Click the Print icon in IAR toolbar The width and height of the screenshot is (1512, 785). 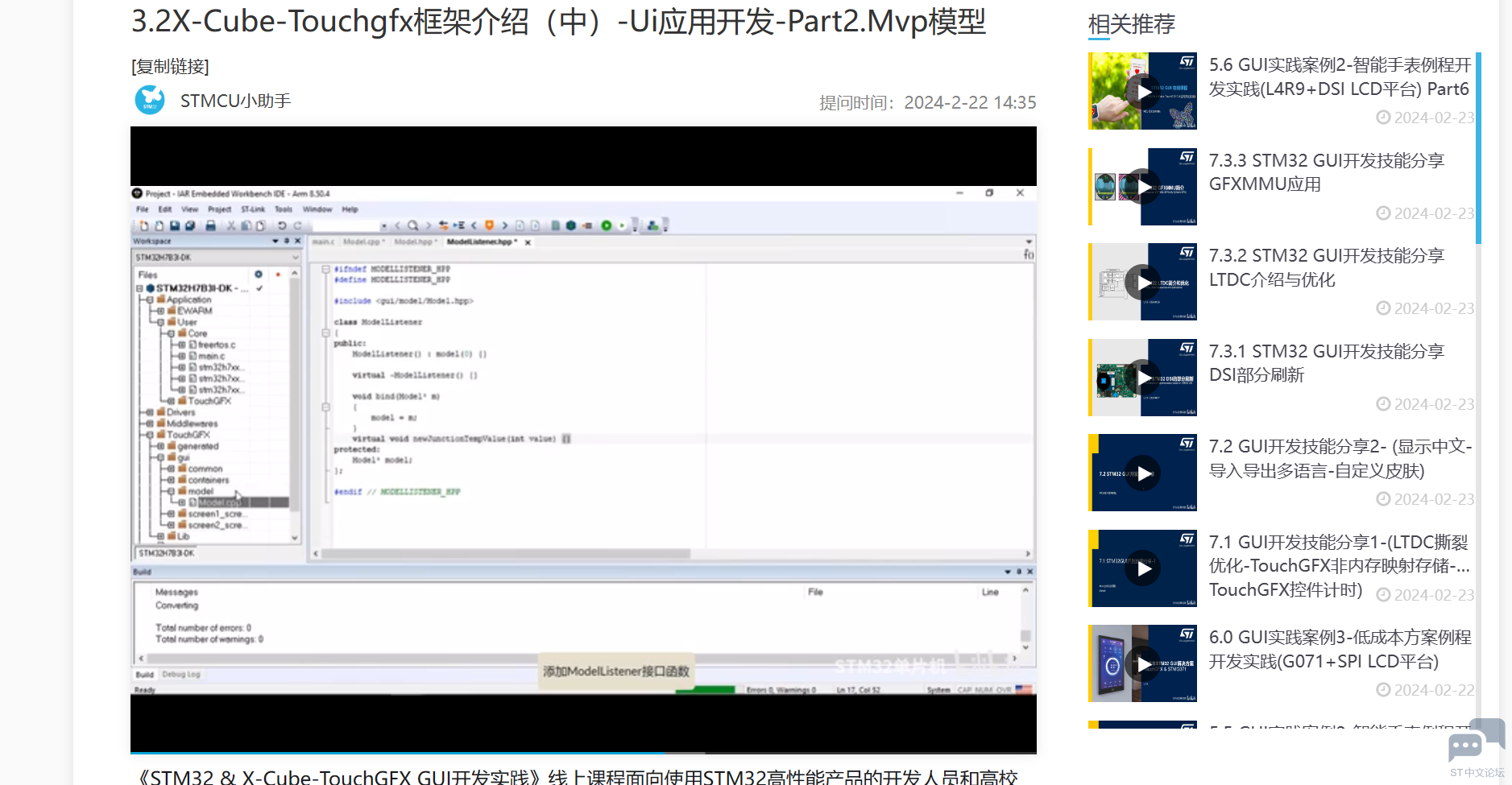(x=210, y=226)
